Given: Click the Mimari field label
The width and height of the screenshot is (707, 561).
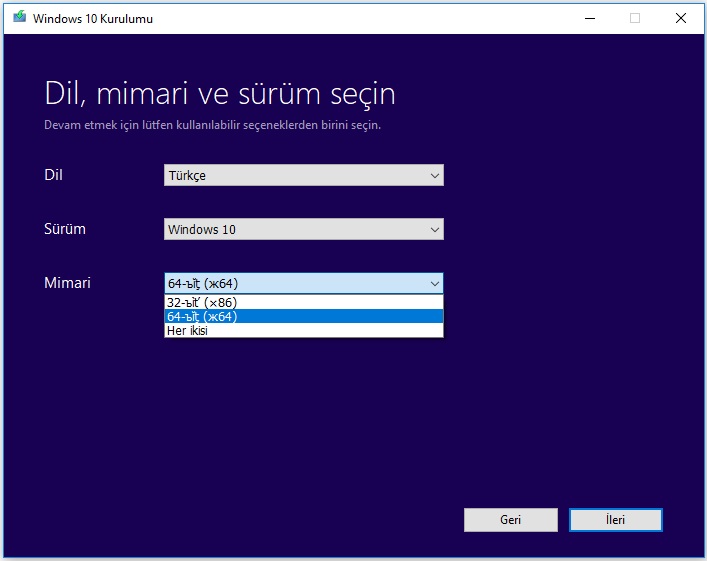Looking at the screenshot, I should [x=67, y=283].
